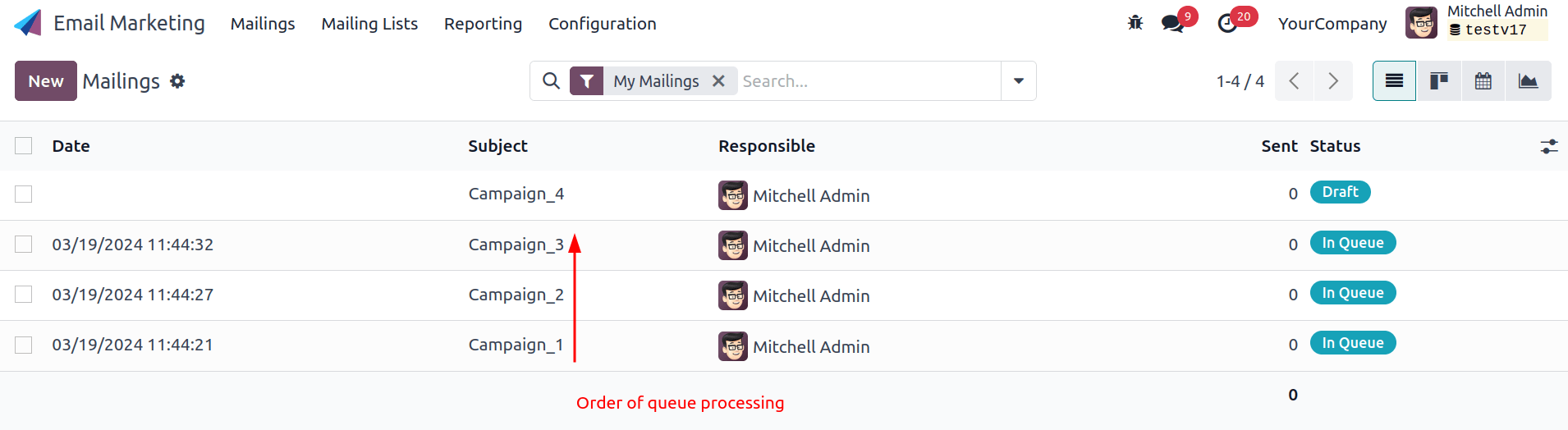Open the YourCompany company switcher
This screenshot has width=1568, height=430.
pos(1332,24)
